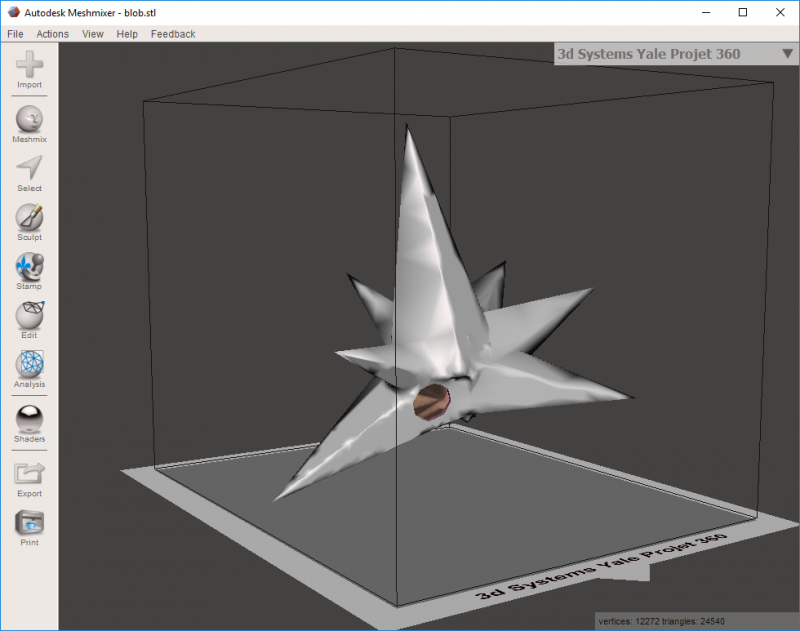The height and width of the screenshot is (631, 800).
Task: Activate the Select tool
Action: pos(29,173)
